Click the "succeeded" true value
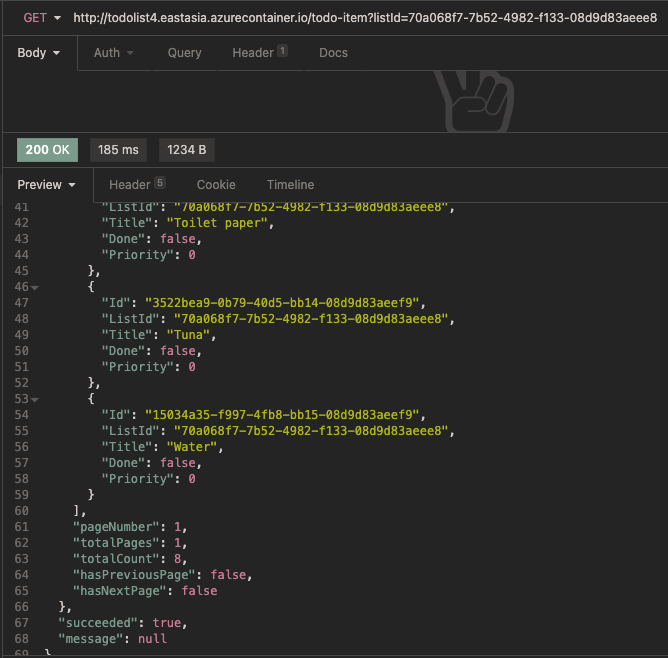 coord(167,623)
